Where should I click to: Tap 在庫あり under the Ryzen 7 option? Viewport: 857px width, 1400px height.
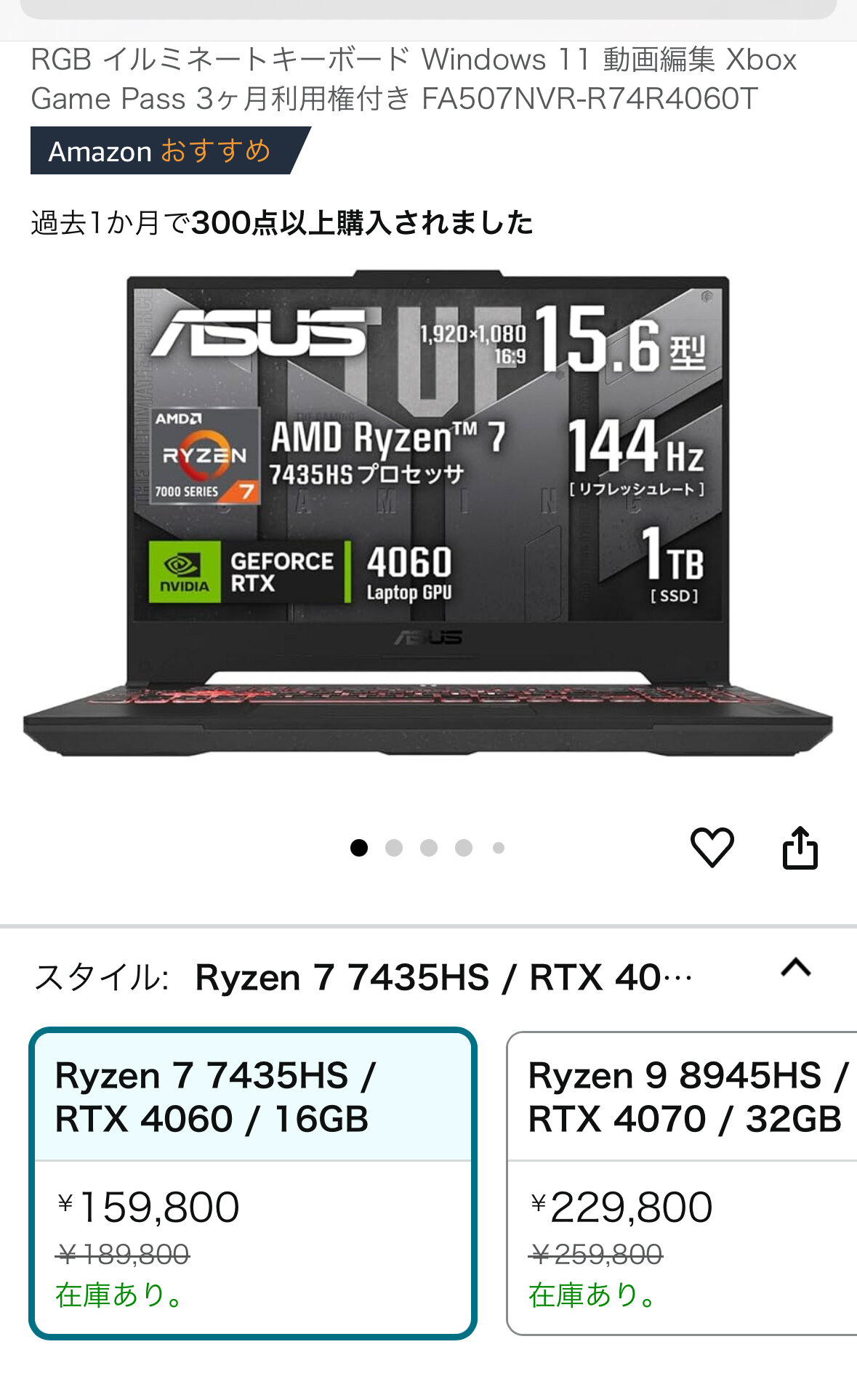(x=120, y=1295)
